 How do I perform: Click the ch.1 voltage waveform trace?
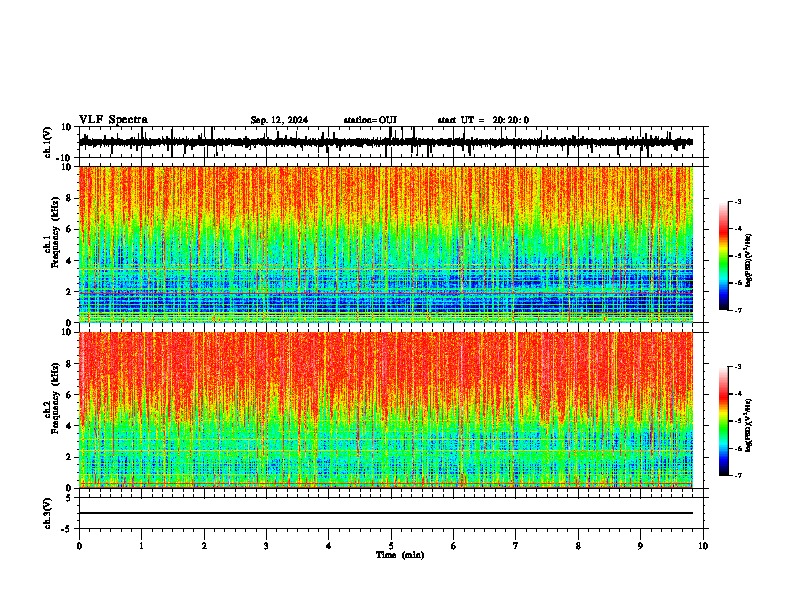(386, 142)
